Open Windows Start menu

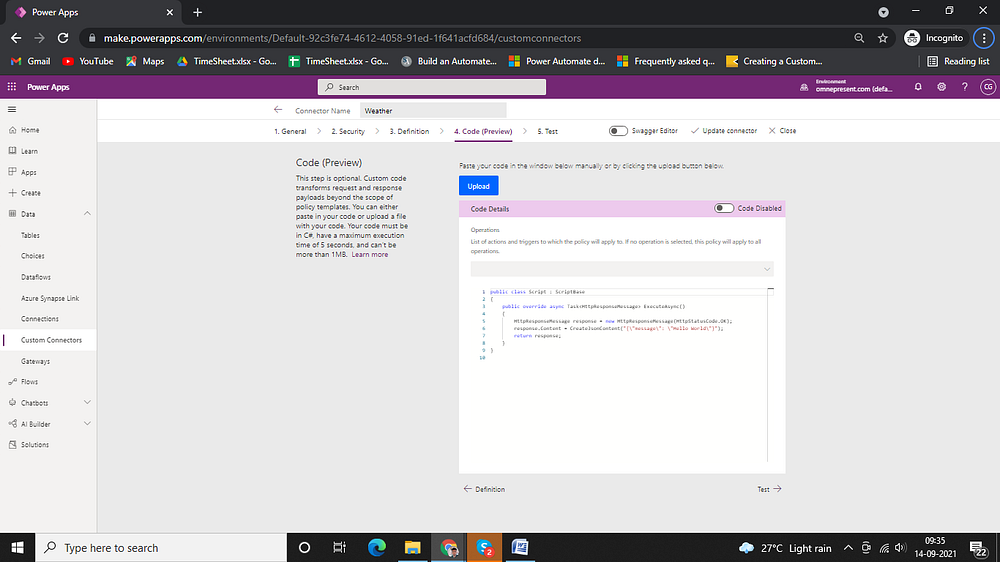tap(17, 548)
